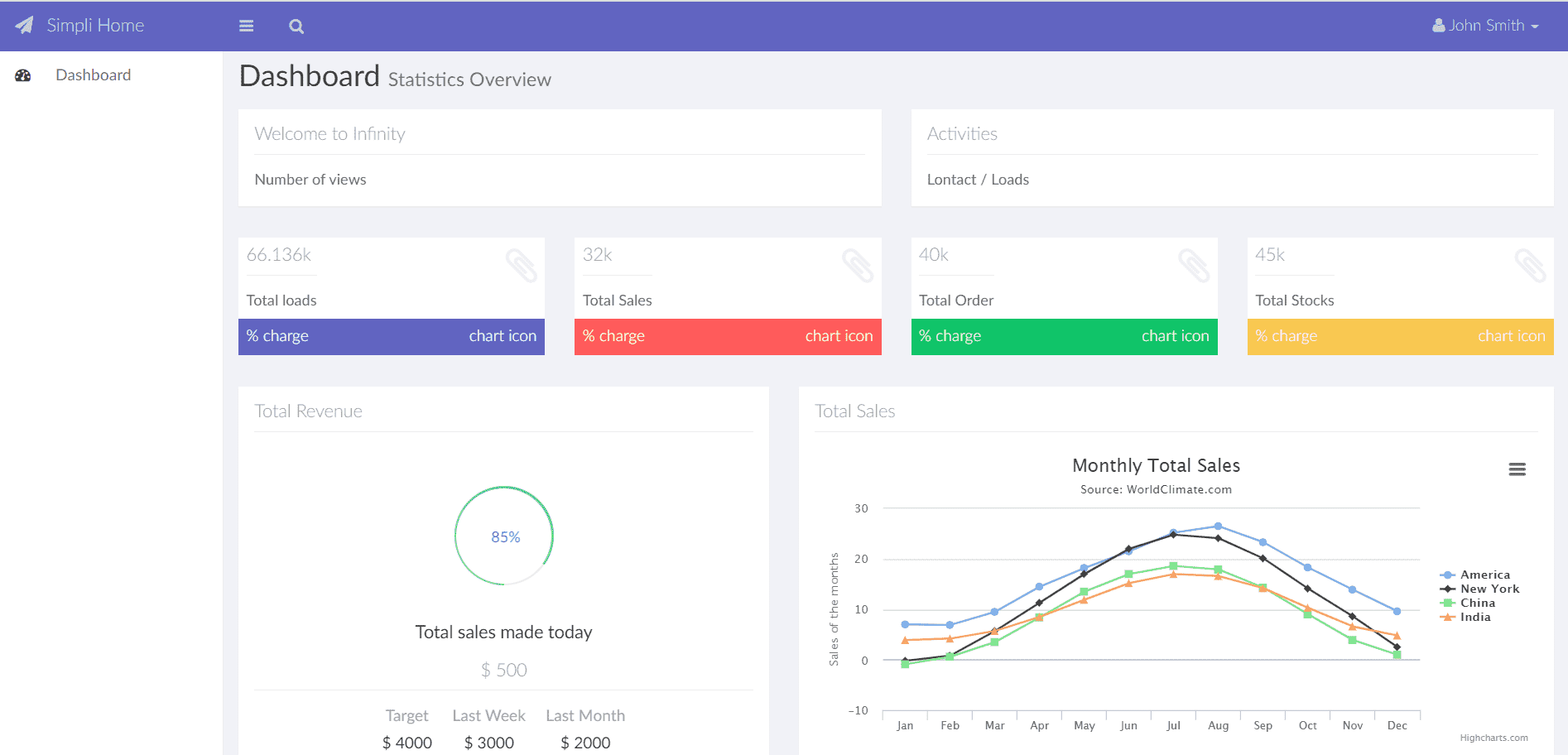Click the Activities panel heading
1568x755 pixels.
tap(962, 134)
